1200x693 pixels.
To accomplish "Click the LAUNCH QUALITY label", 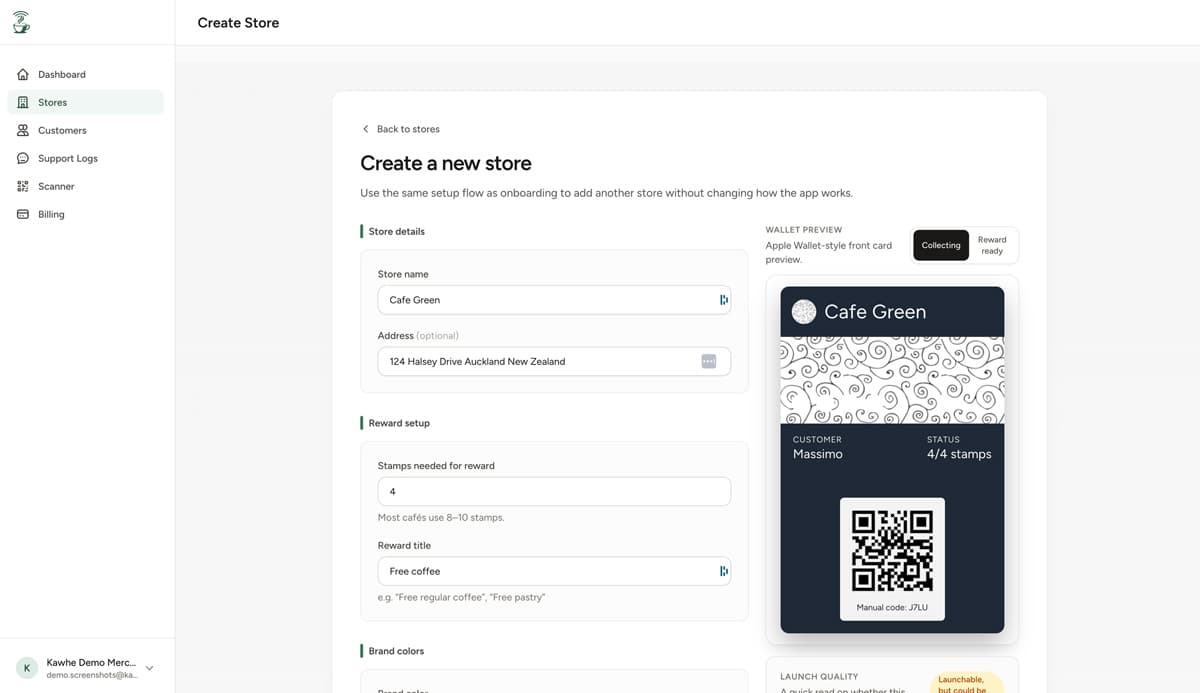I will pyautogui.click(x=819, y=677).
